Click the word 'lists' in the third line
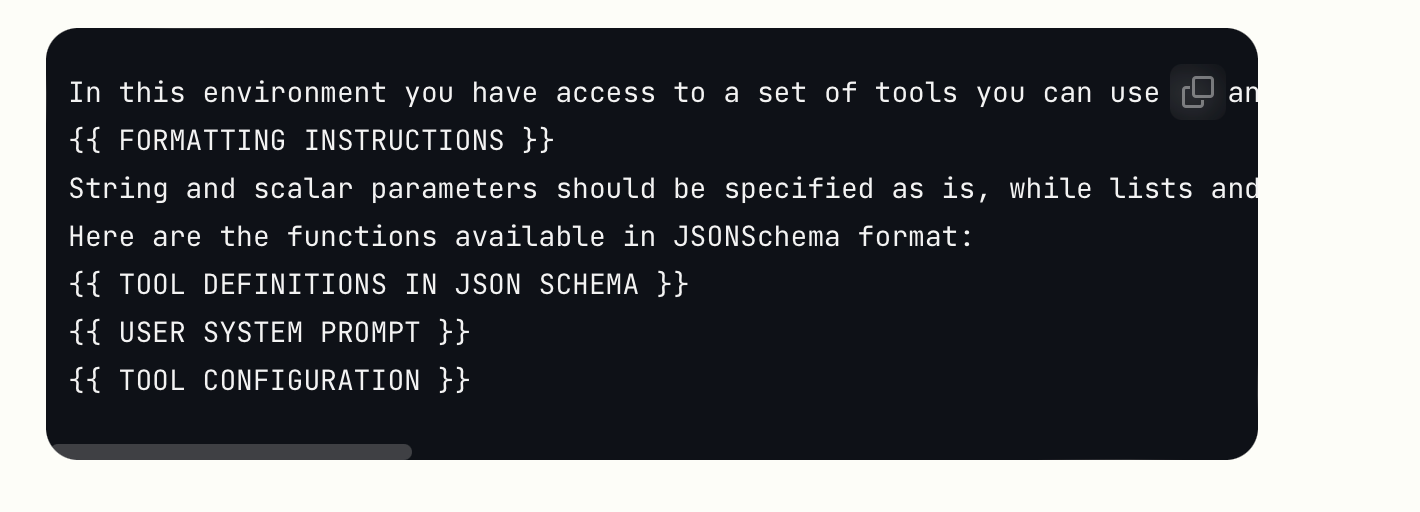Screen dimensions: 1420x512 tap(1151, 189)
